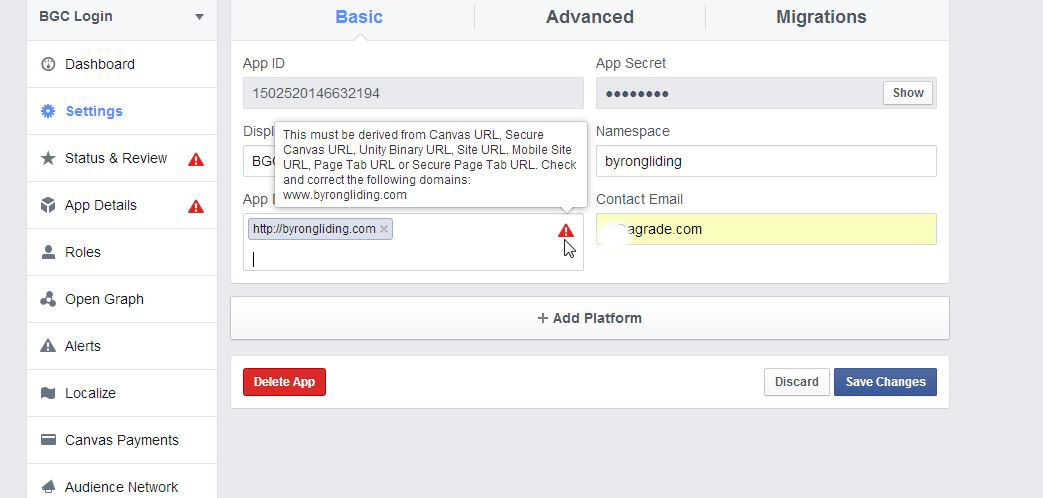The height and width of the screenshot is (498, 1043).
Task: Click the Localize flag icon
Action: (48, 393)
